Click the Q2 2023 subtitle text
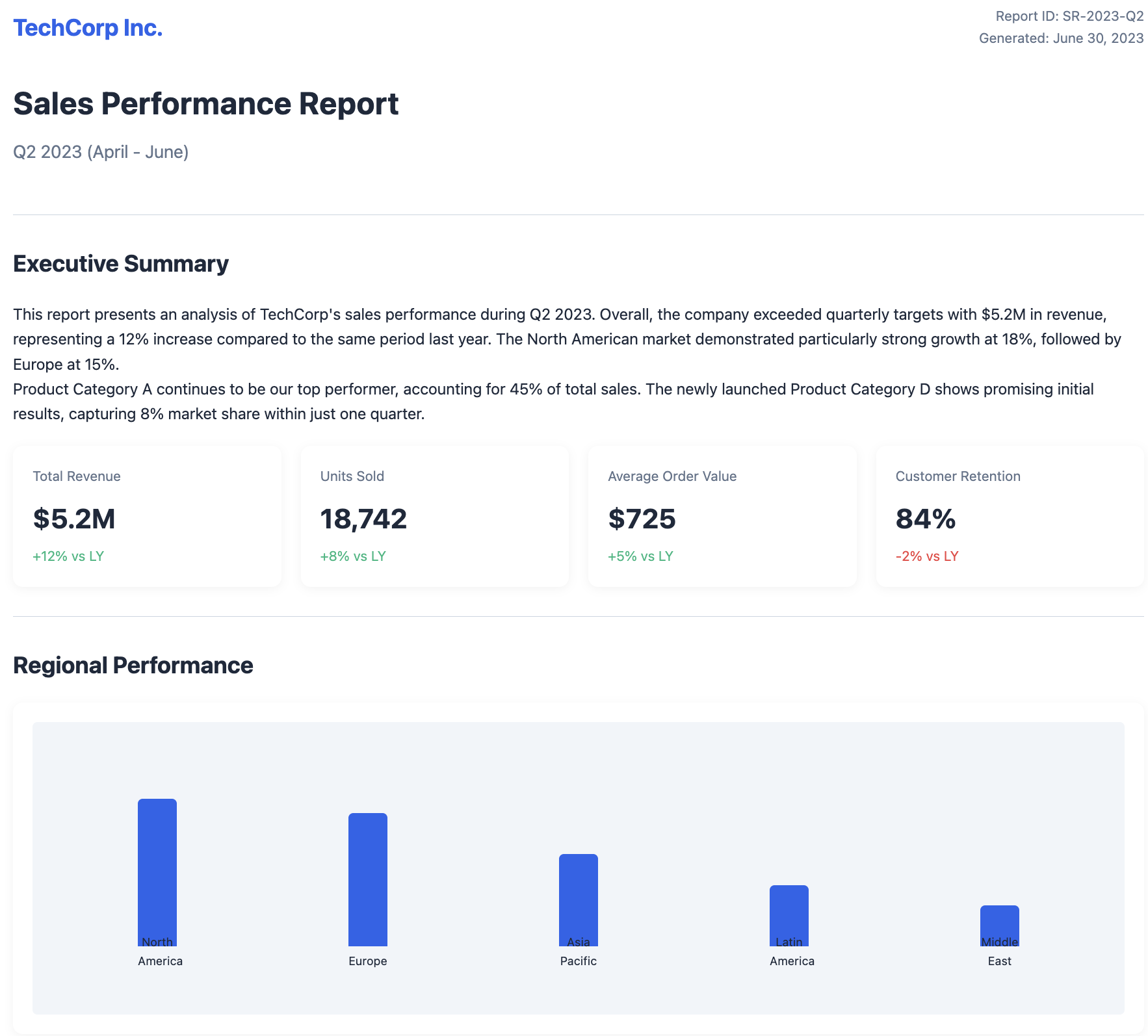 (x=101, y=151)
